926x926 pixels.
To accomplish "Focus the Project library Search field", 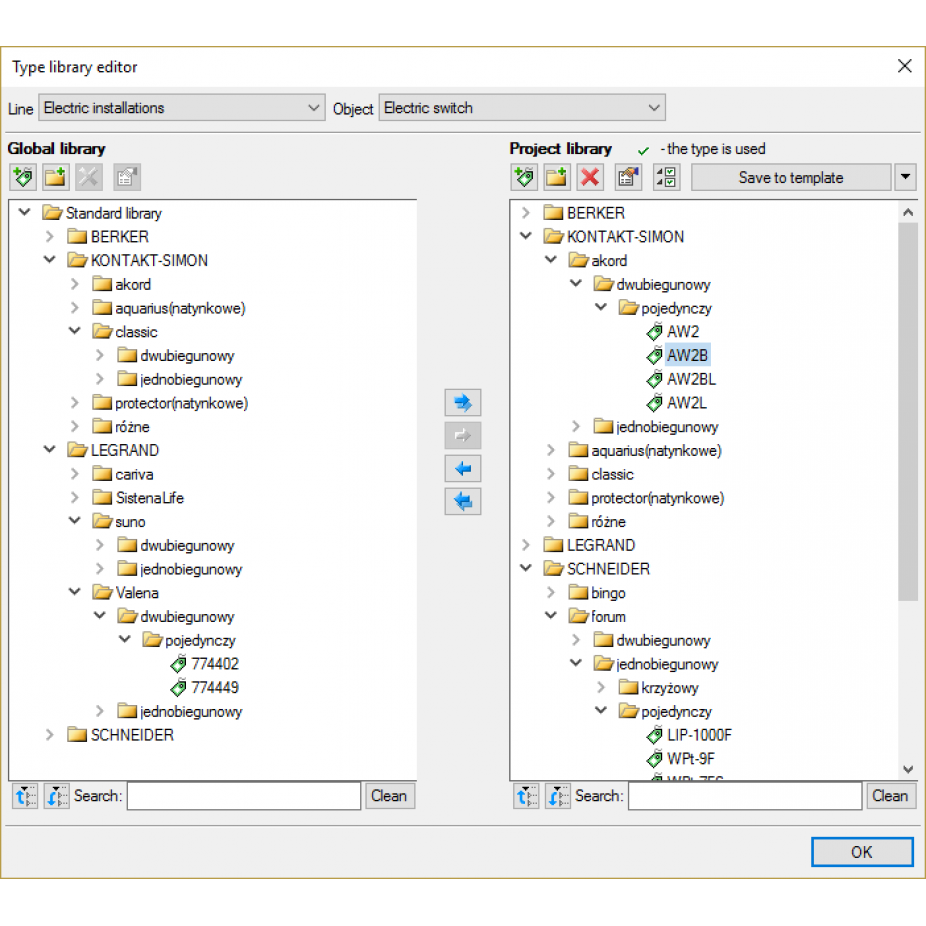I will coord(745,796).
